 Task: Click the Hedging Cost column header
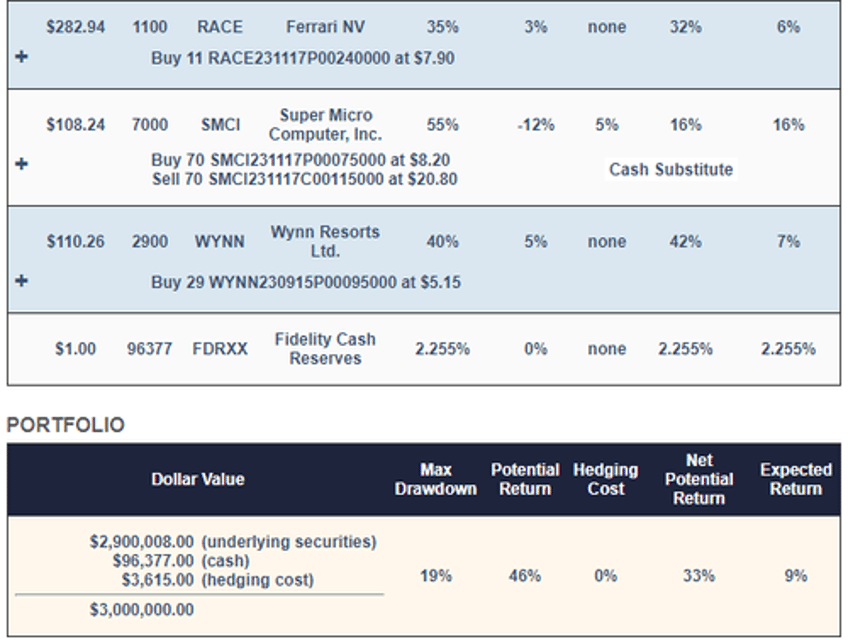click(606, 479)
